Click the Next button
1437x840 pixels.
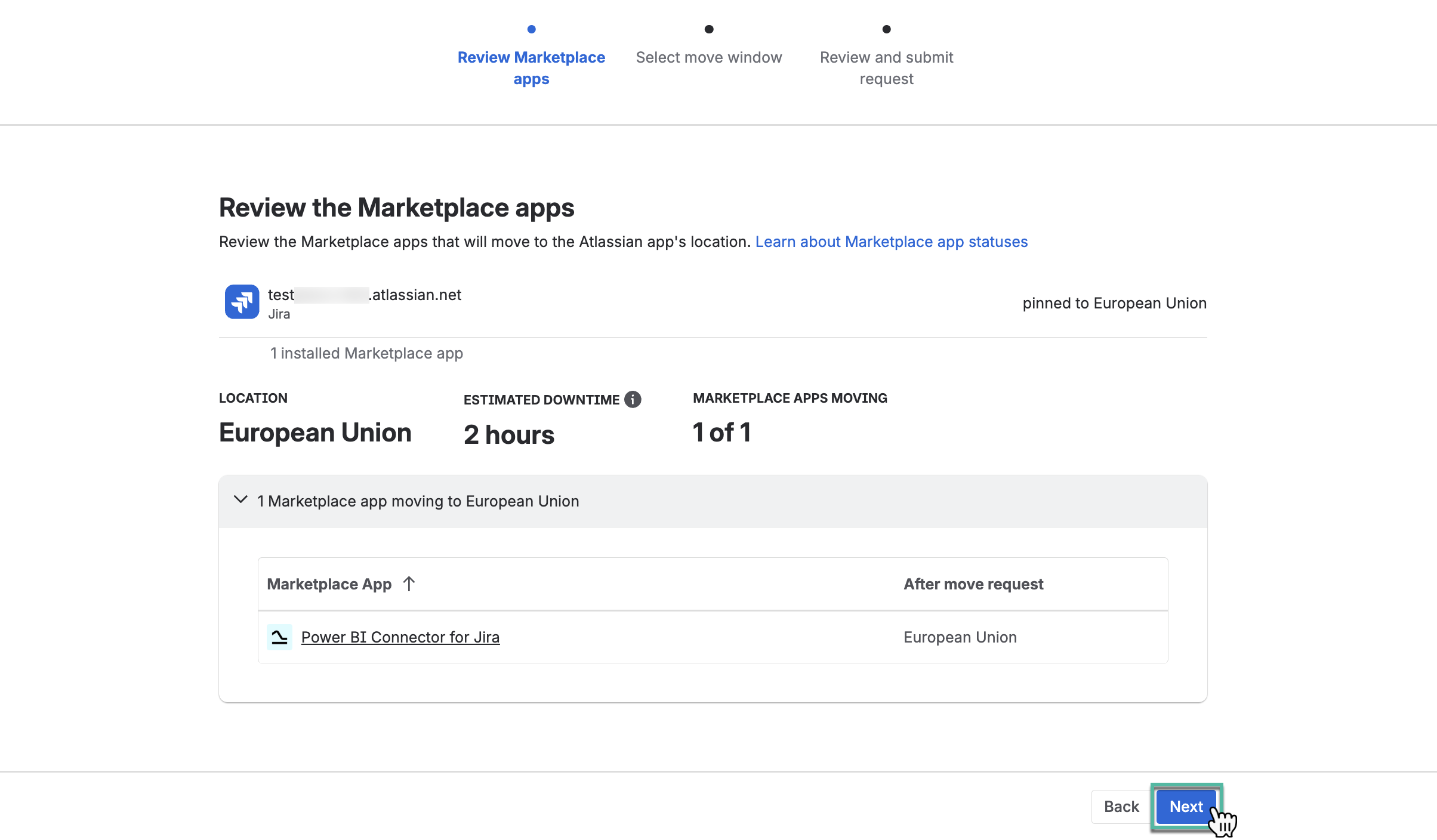click(x=1186, y=807)
